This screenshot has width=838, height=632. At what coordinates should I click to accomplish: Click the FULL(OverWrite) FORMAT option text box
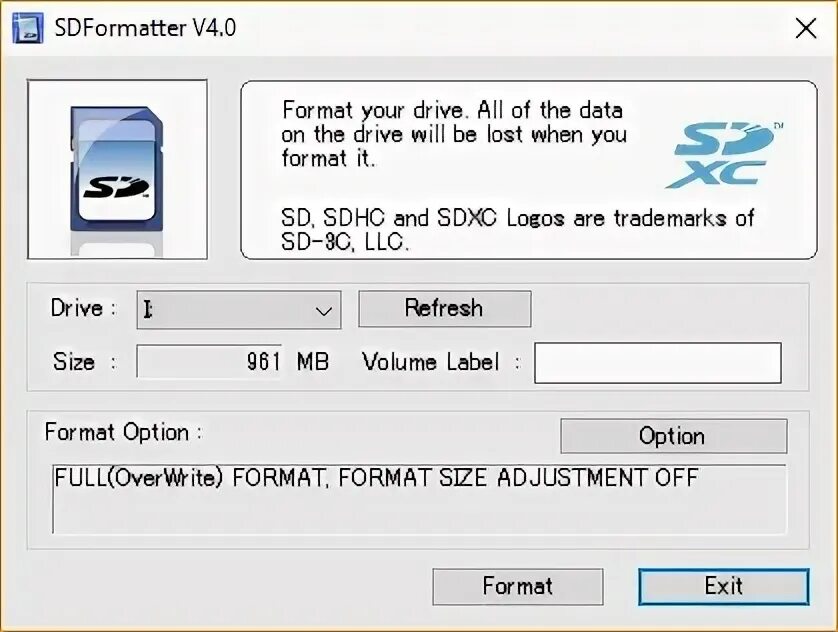(x=420, y=499)
